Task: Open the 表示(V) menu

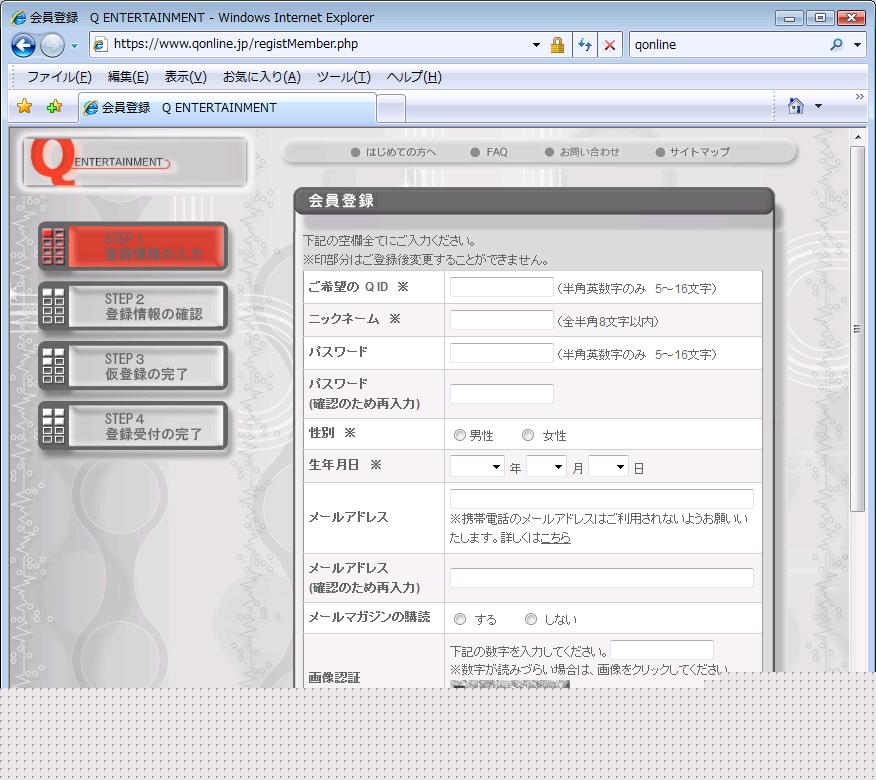Action: 185,77
